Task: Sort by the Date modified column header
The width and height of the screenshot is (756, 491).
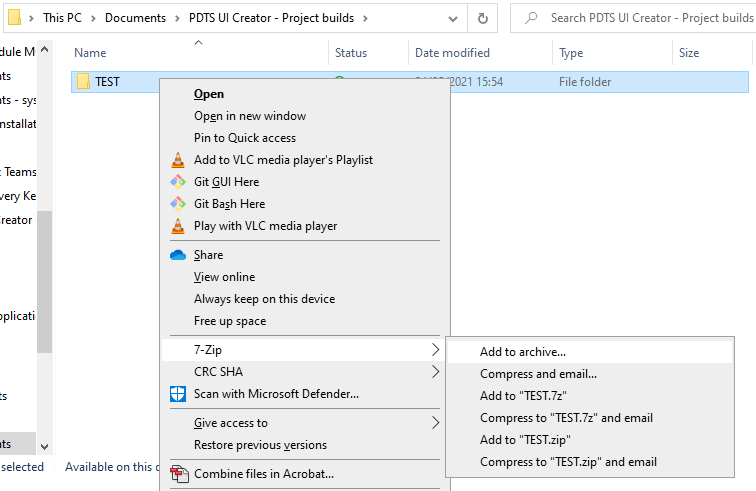Action: coord(452,53)
